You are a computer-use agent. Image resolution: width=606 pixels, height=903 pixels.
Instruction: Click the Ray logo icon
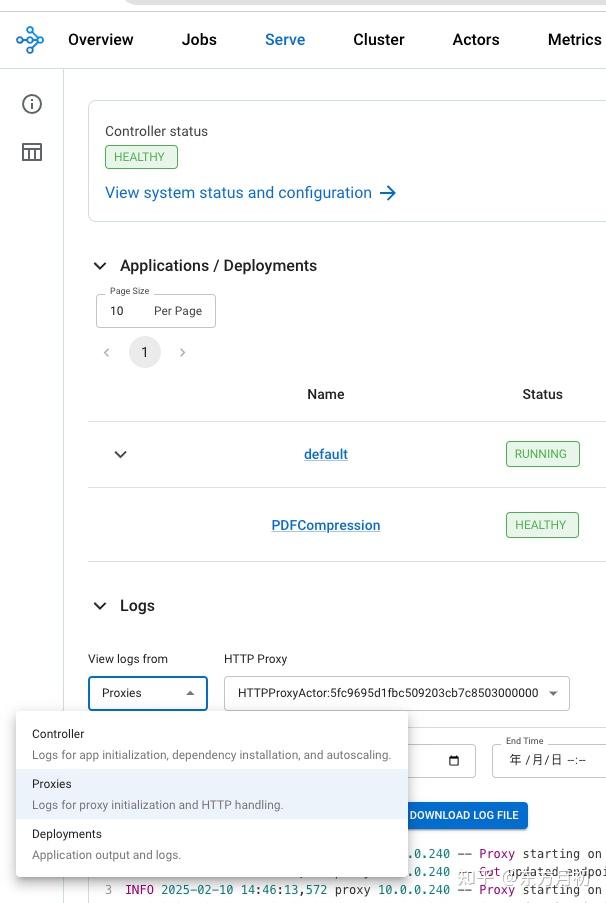[30, 39]
